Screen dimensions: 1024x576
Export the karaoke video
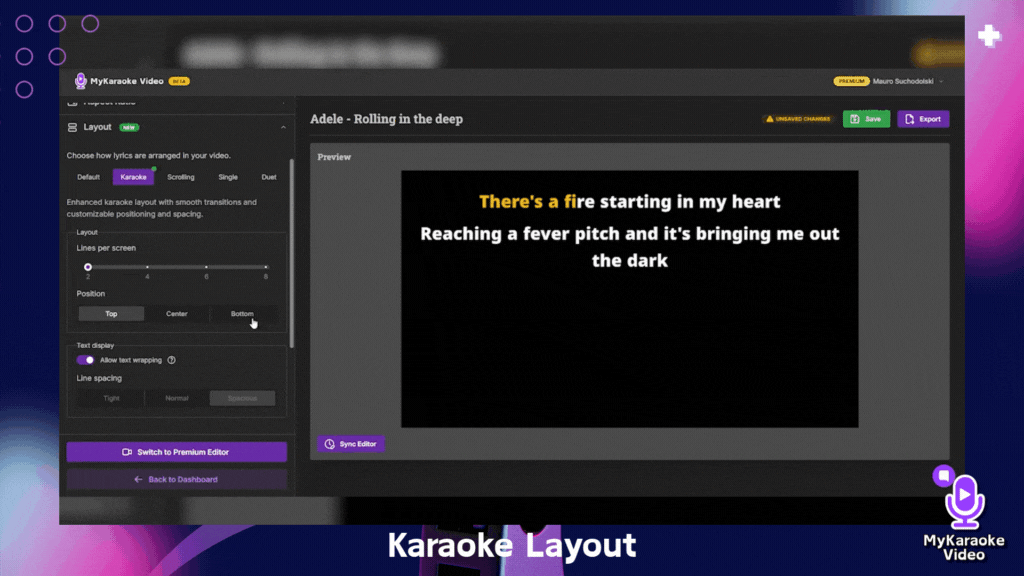pos(923,119)
